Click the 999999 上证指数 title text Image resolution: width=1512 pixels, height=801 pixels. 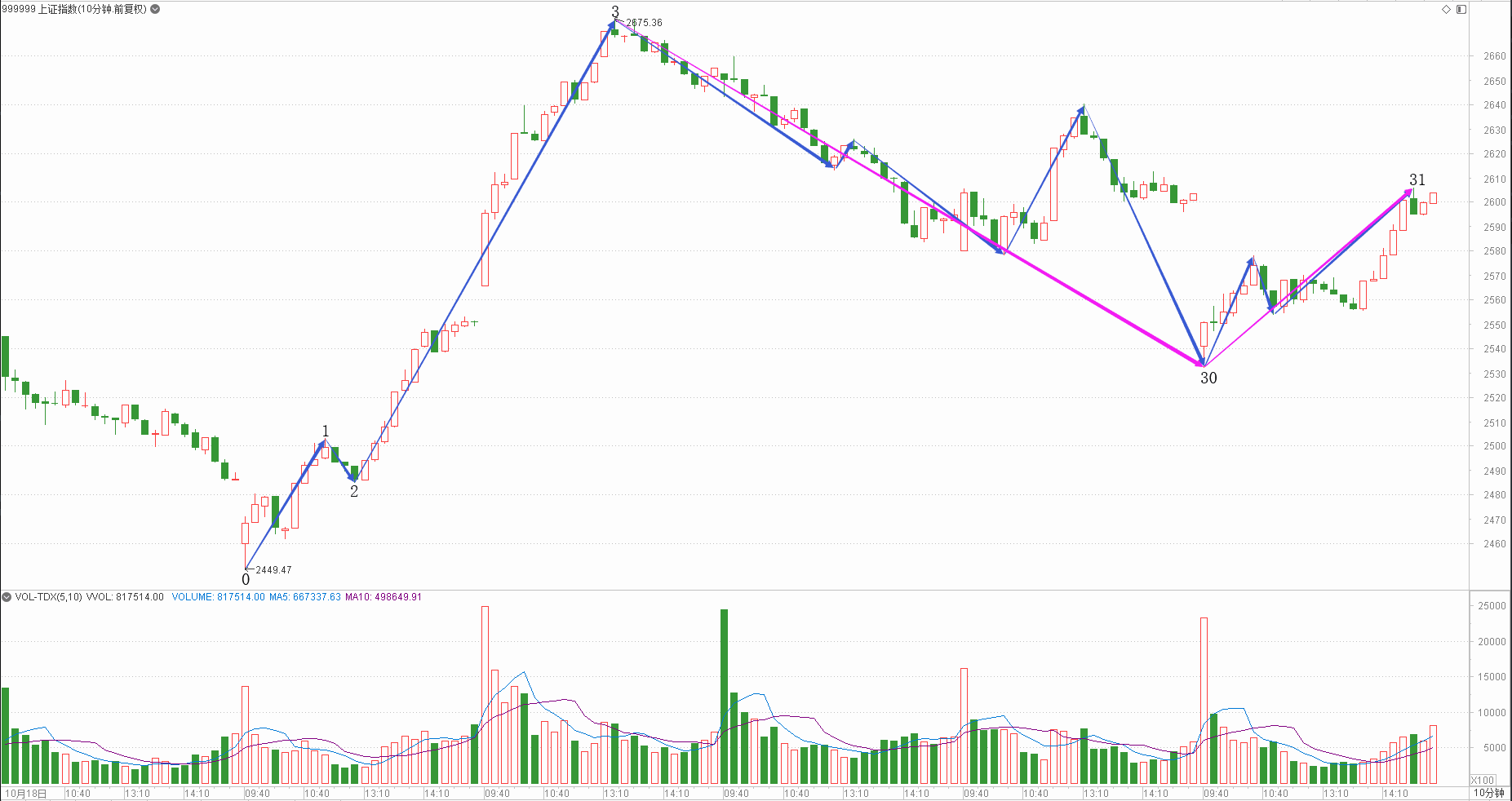click(x=73, y=9)
